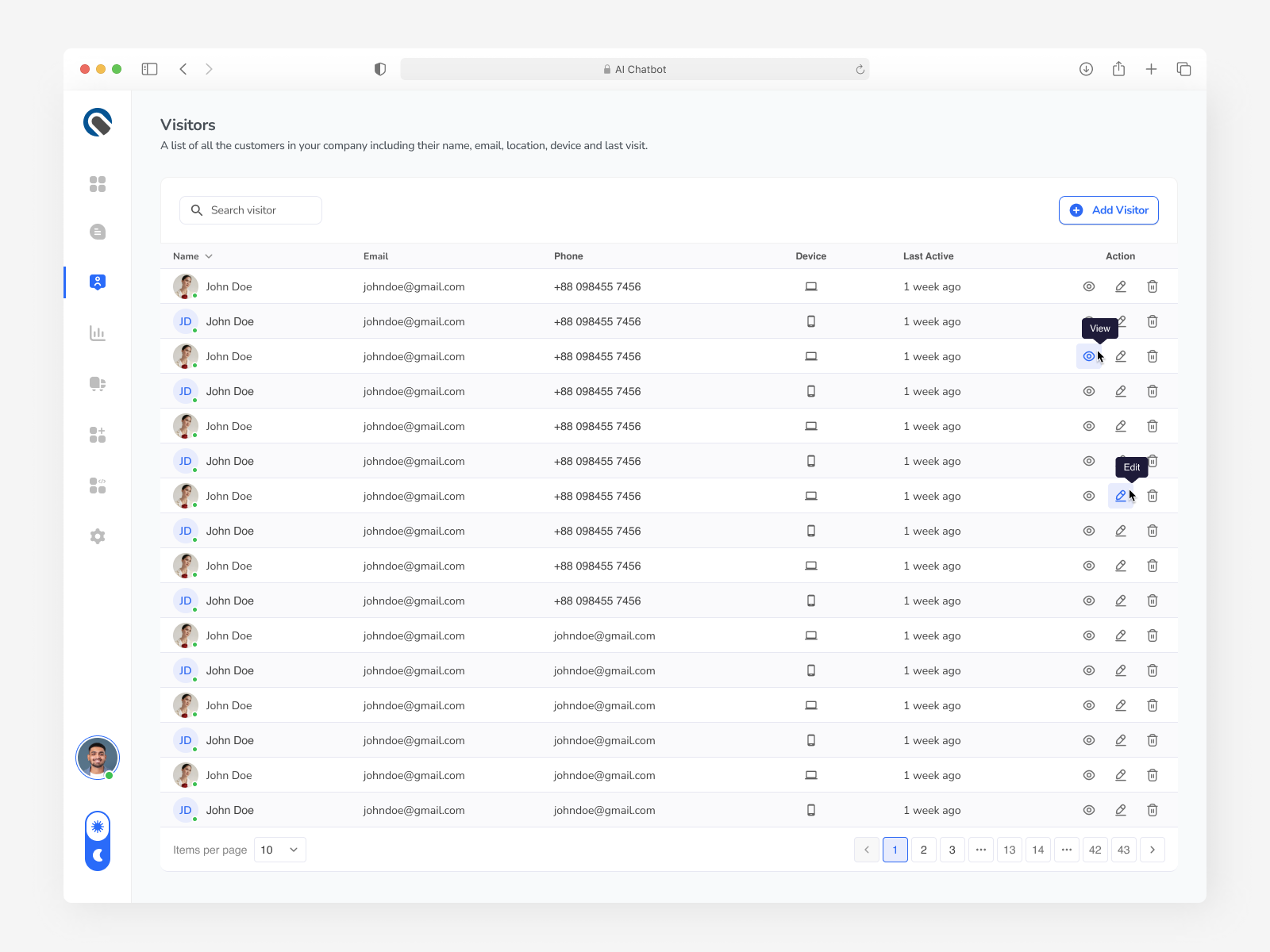Sort by Name using the column chevron

click(x=210, y=255)
